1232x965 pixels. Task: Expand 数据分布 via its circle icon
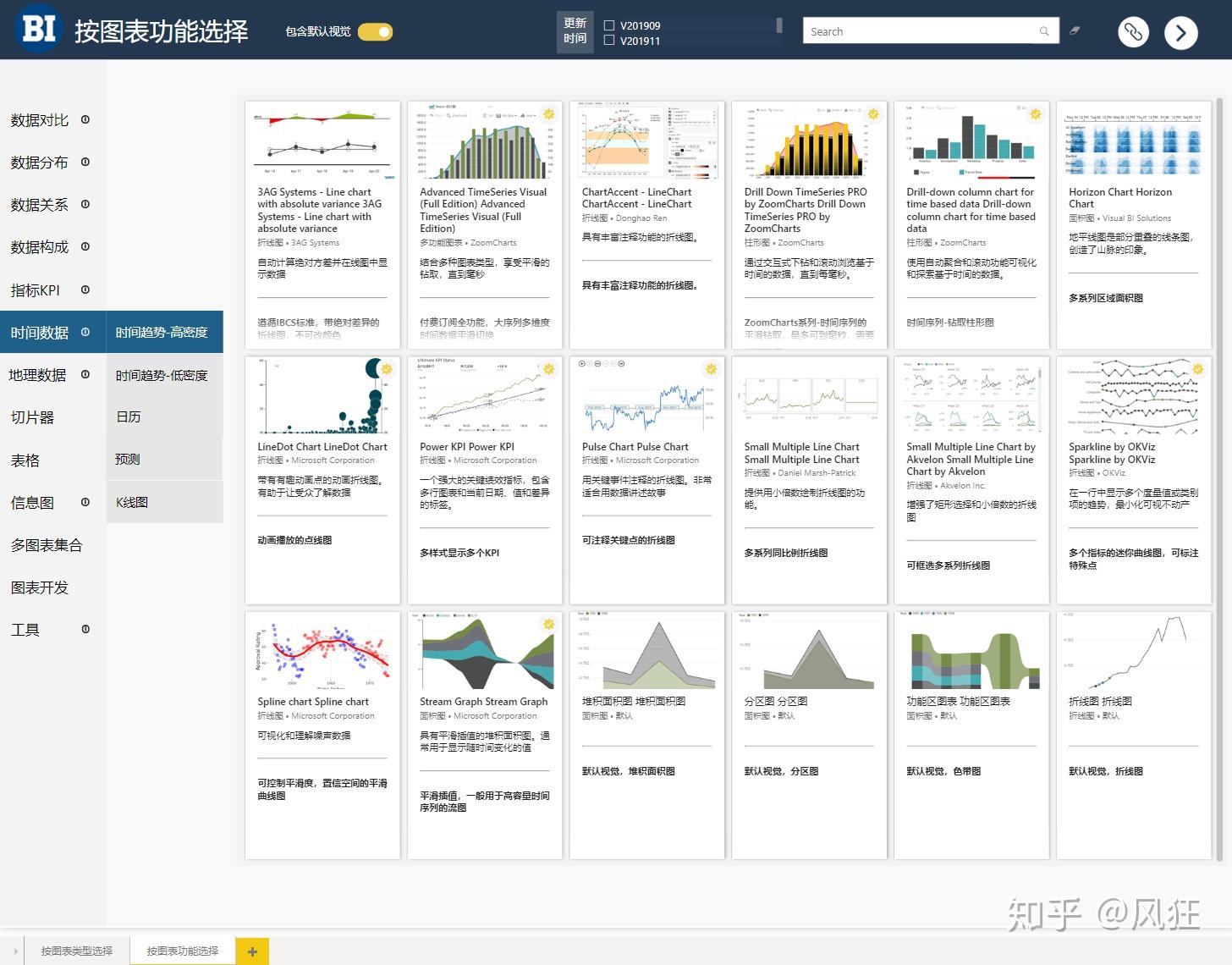click(x=85, y=162)
